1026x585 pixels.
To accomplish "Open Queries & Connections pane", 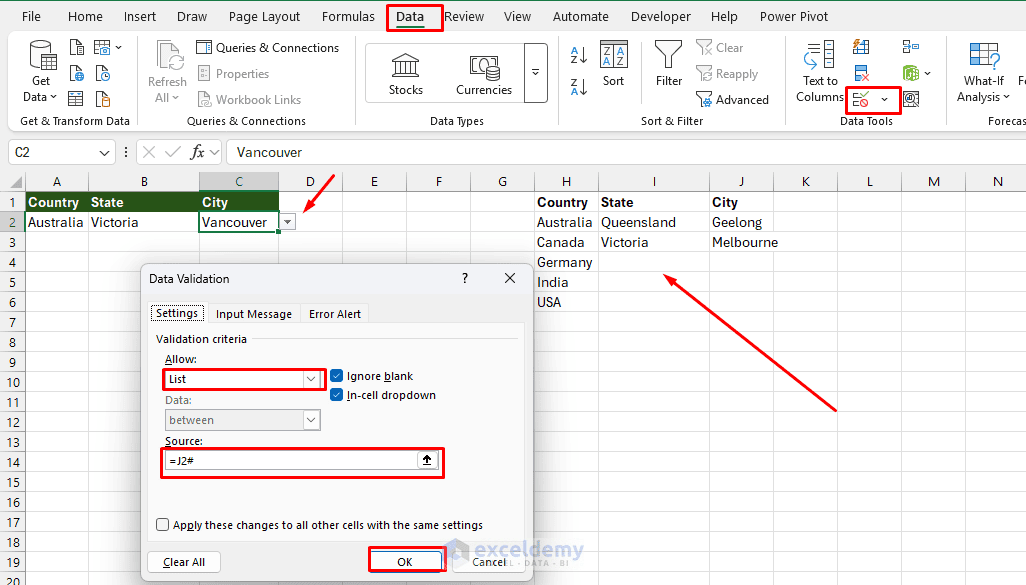I will click(x=268, y=48).
